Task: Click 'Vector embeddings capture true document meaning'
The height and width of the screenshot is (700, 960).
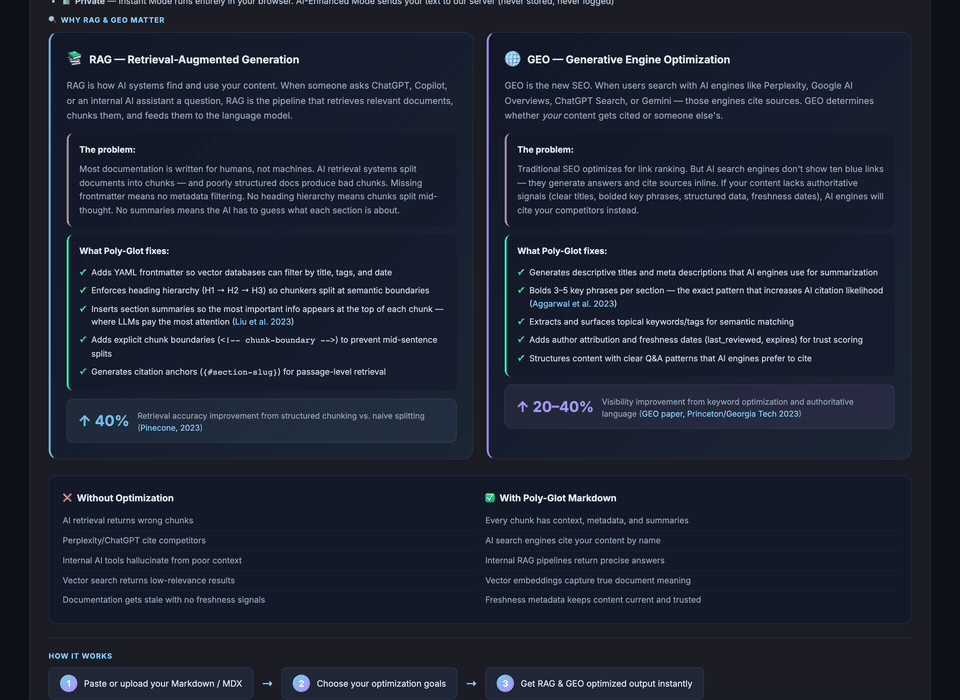Action: (588, 580)
